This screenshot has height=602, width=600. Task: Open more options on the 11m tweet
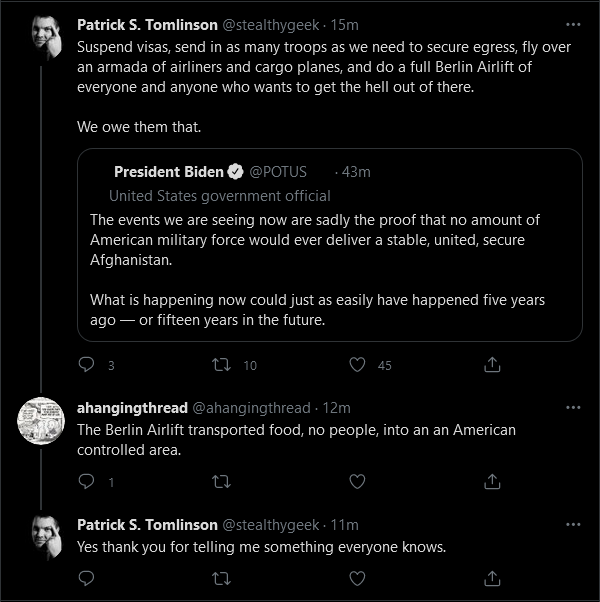[573, 524]
